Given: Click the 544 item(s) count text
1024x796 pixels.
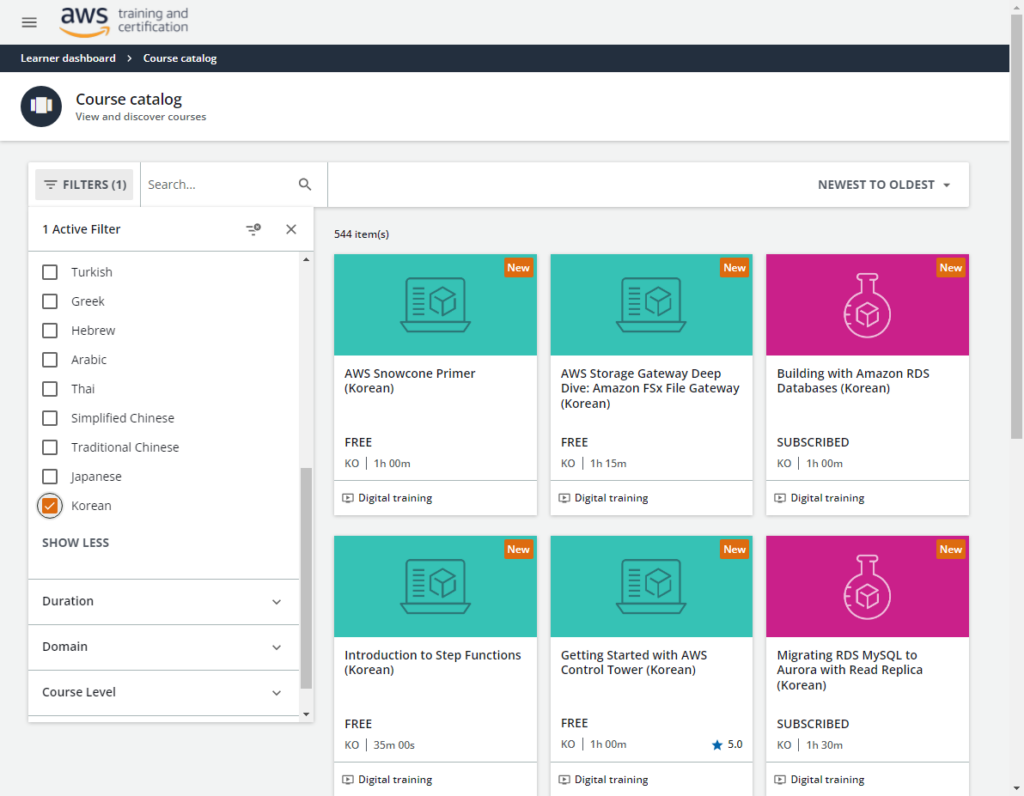Looking at the screenshot, I should [x=361, y=234].
